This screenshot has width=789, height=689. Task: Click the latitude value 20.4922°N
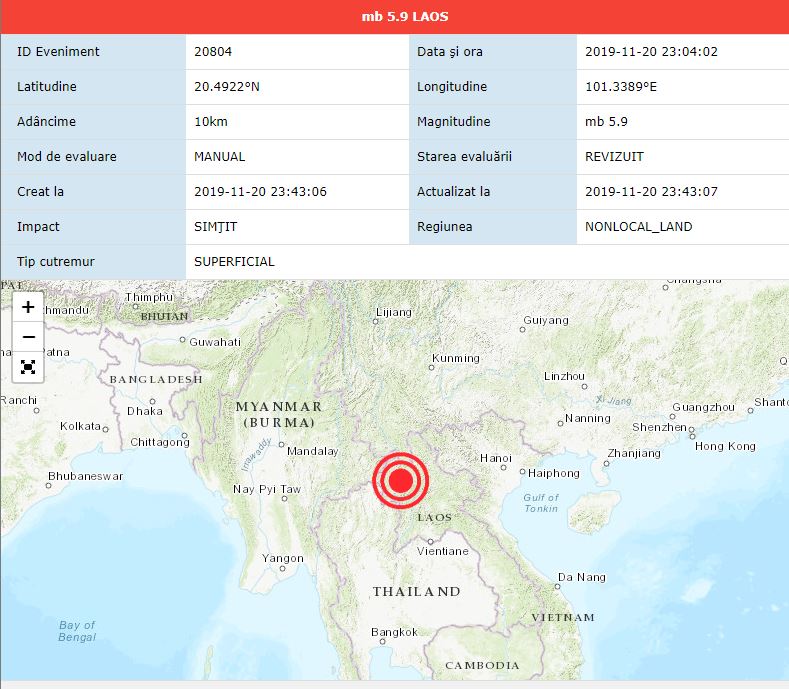tap(227, 87)
